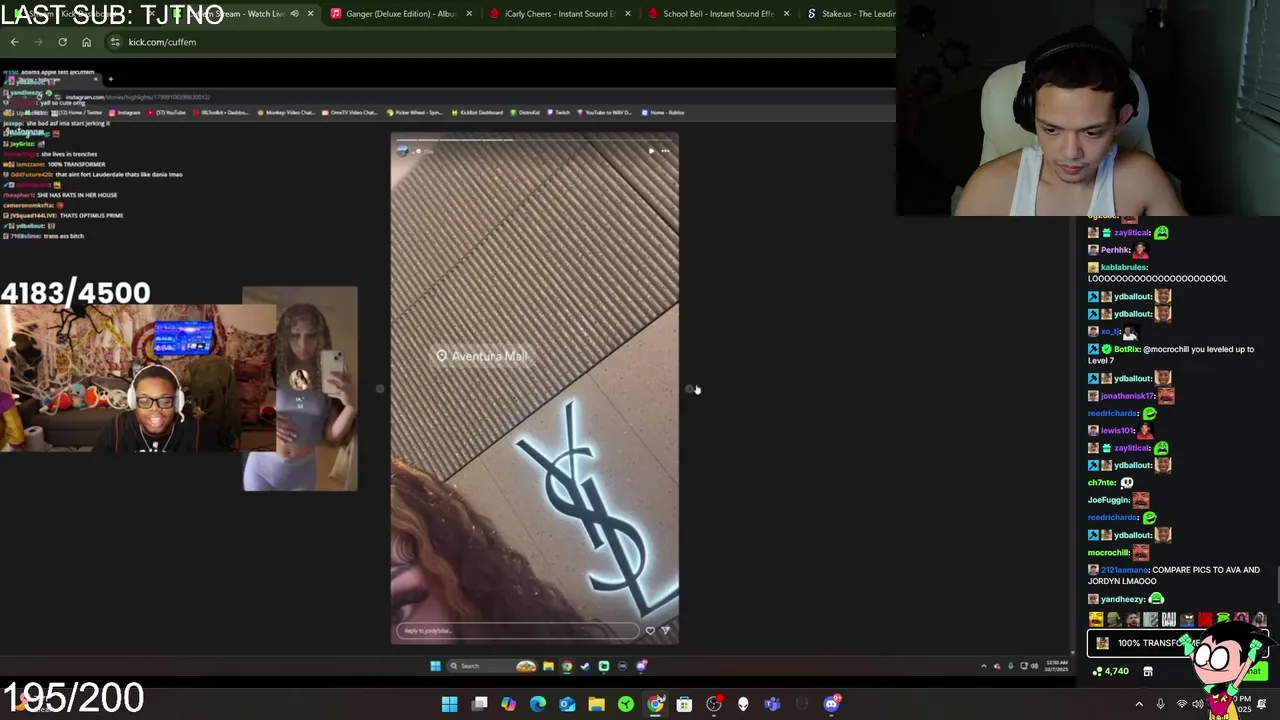The width and height of the screenshot is (1280, 720).
Task: Open the Wi-Fi network tray icon
Action: [x=1182, y=704]
